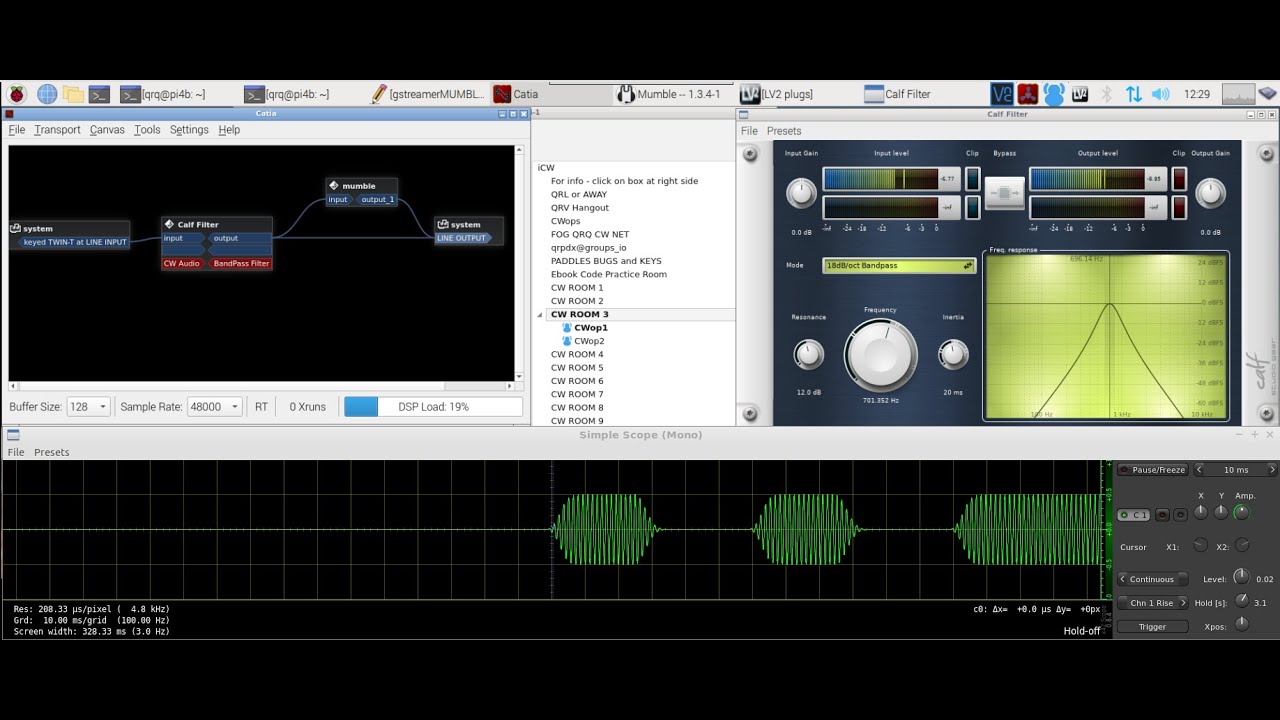The height and width of the screenshot is (720, 1280).
Task: Click the blue VNC tray icon
Action: pyautogui.click(x=1002, y=94)
